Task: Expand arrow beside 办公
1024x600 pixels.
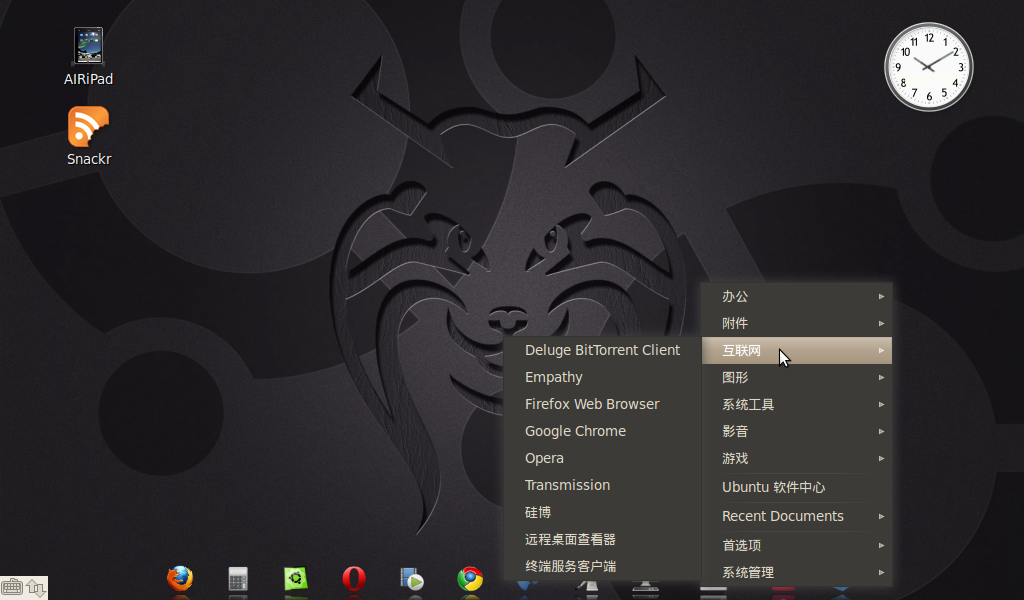Action: pos(881,296)
